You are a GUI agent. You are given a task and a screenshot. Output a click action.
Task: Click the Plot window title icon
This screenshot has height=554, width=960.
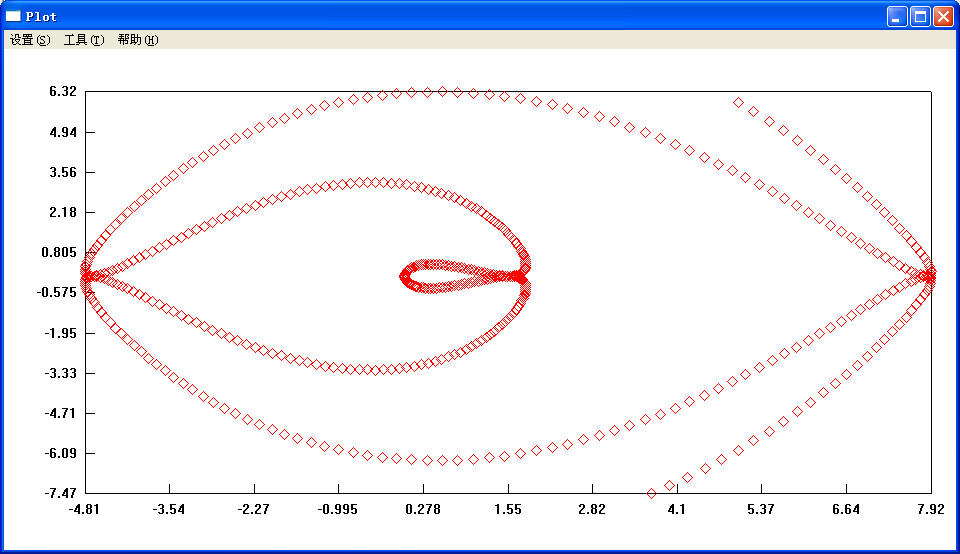[x=13, y=16]
